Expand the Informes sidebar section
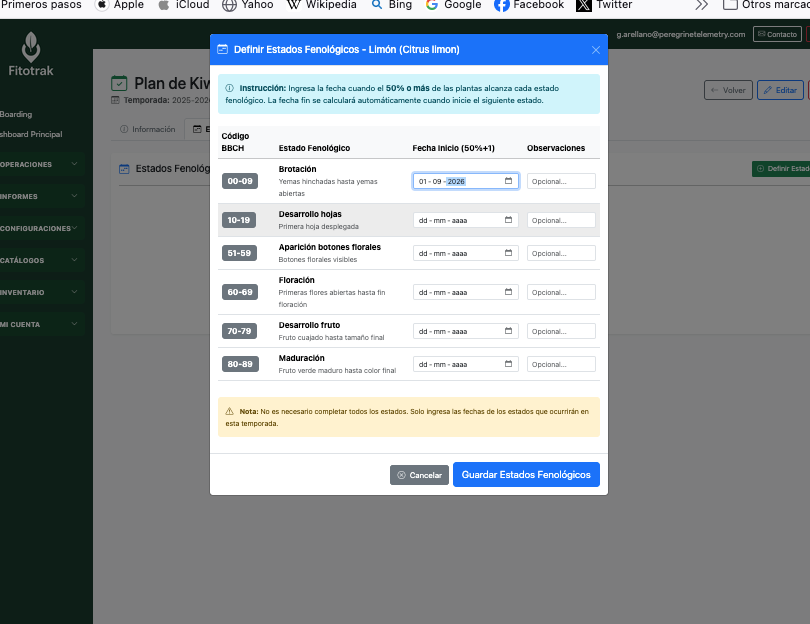This screenshot has height=624, width=810. tap(38, 196)
